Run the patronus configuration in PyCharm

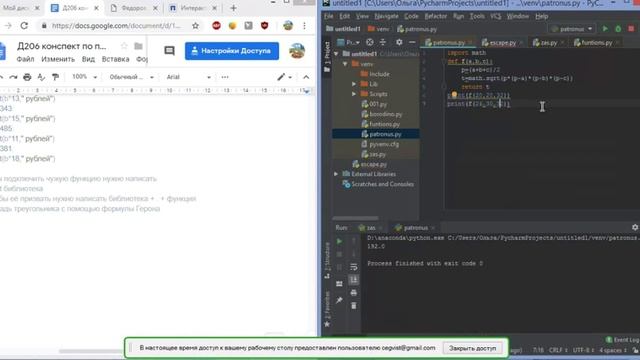(605, 29)
